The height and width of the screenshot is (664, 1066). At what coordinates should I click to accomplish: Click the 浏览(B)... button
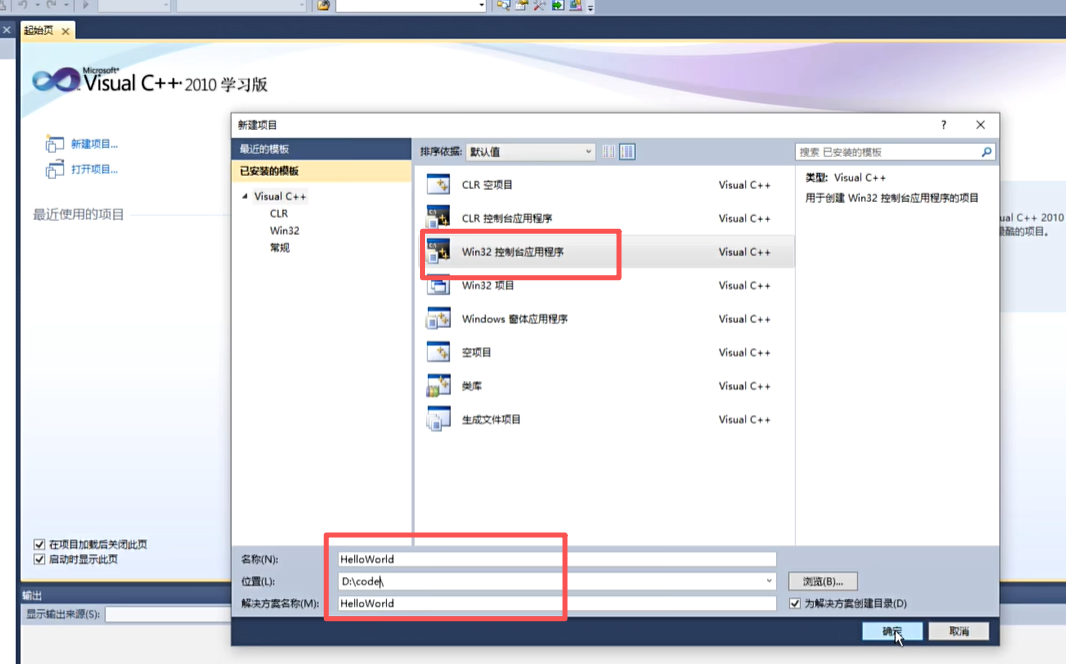pos(823,582)
